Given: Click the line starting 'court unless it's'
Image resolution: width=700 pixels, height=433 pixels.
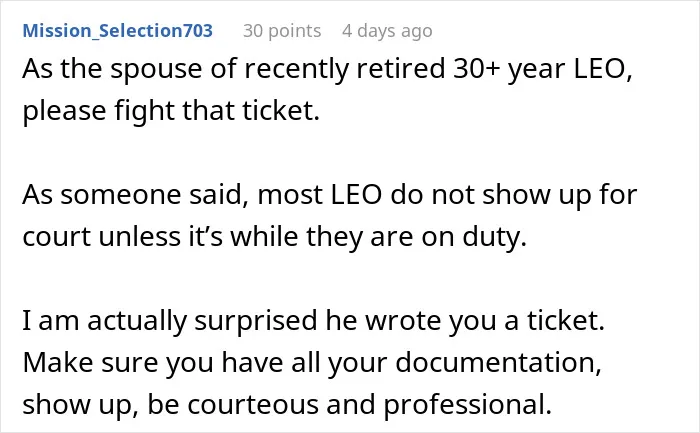Looking at the screenshot, I should coord(275,237).
